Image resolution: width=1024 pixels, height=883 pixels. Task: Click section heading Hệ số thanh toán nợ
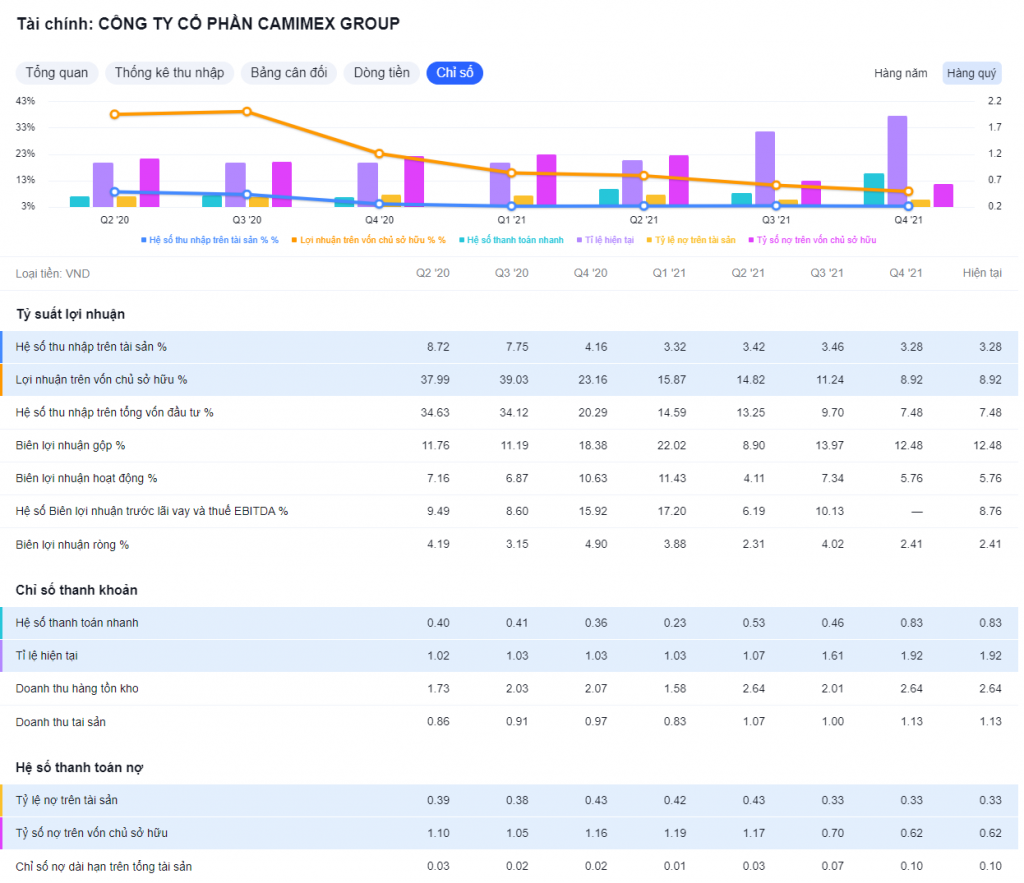pyautogui.click(x=79, y=767)
